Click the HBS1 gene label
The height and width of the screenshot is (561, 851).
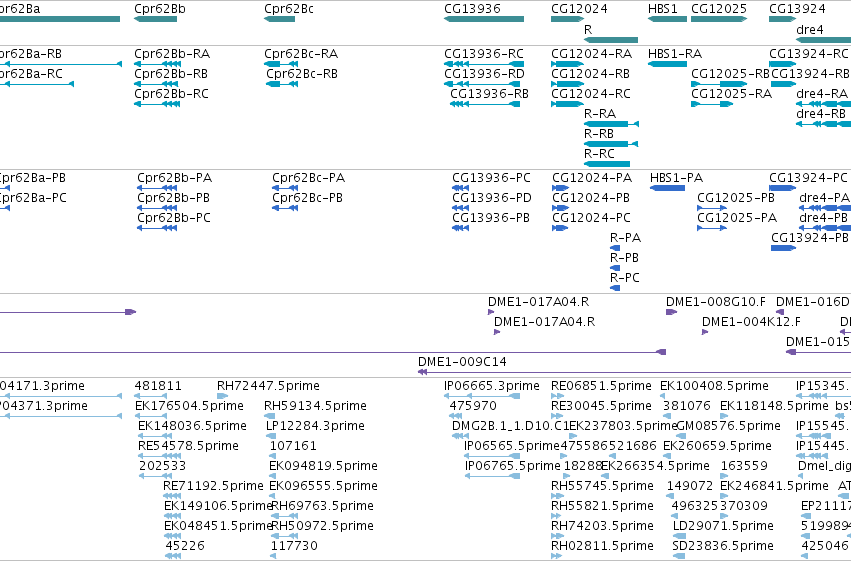pyautogui.click(x=663, y=9)
